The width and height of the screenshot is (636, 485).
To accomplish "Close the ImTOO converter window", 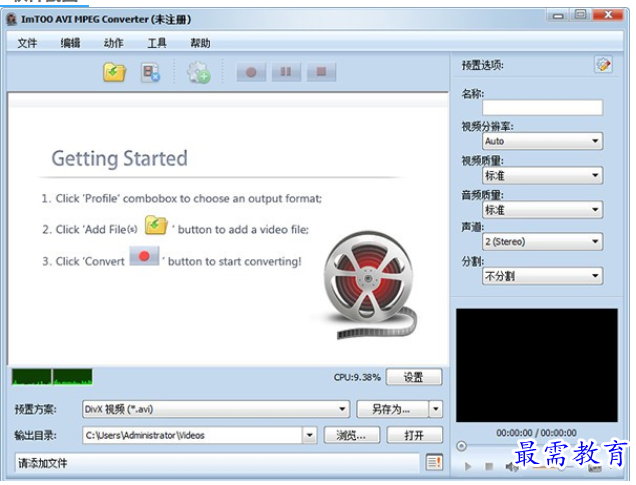I will (x=608, y=15).
